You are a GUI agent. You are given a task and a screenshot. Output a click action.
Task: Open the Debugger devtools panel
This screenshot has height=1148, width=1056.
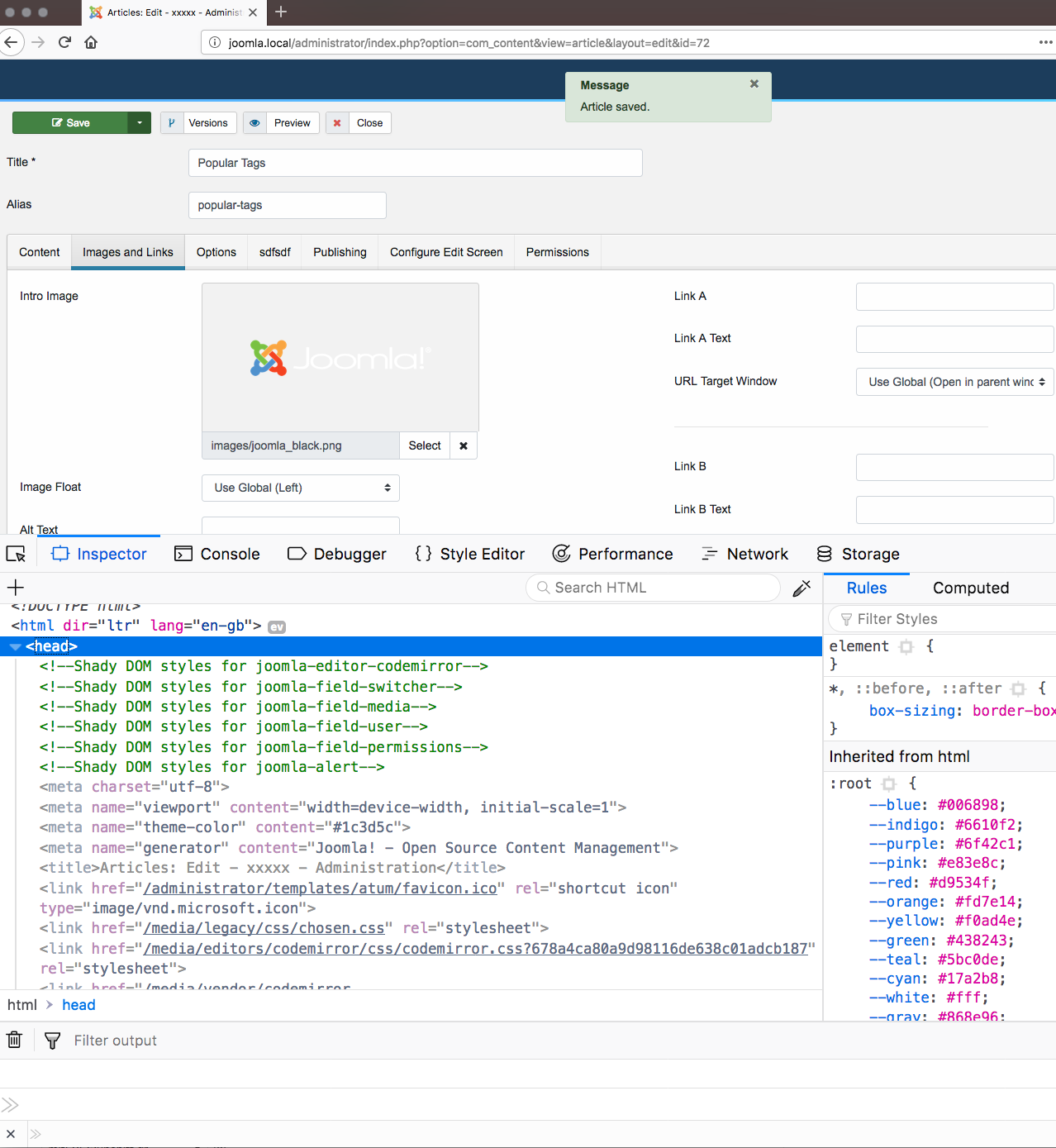pyautogui.click(x=337, y=554)
